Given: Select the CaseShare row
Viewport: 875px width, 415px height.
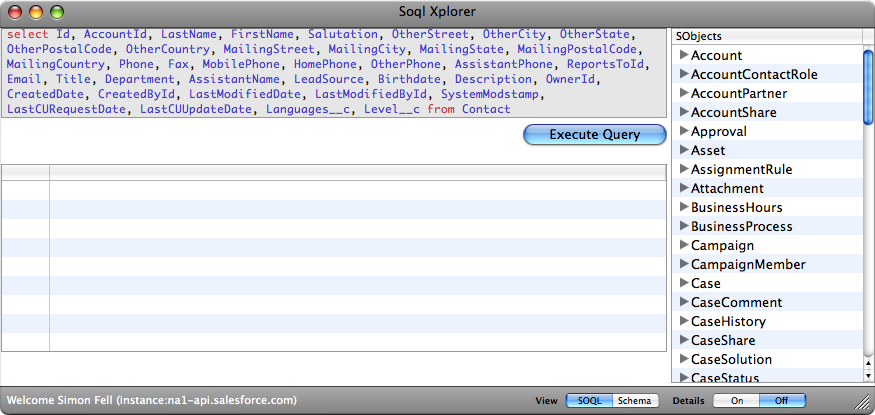Looking at the screenshot, I should (767, 340).
